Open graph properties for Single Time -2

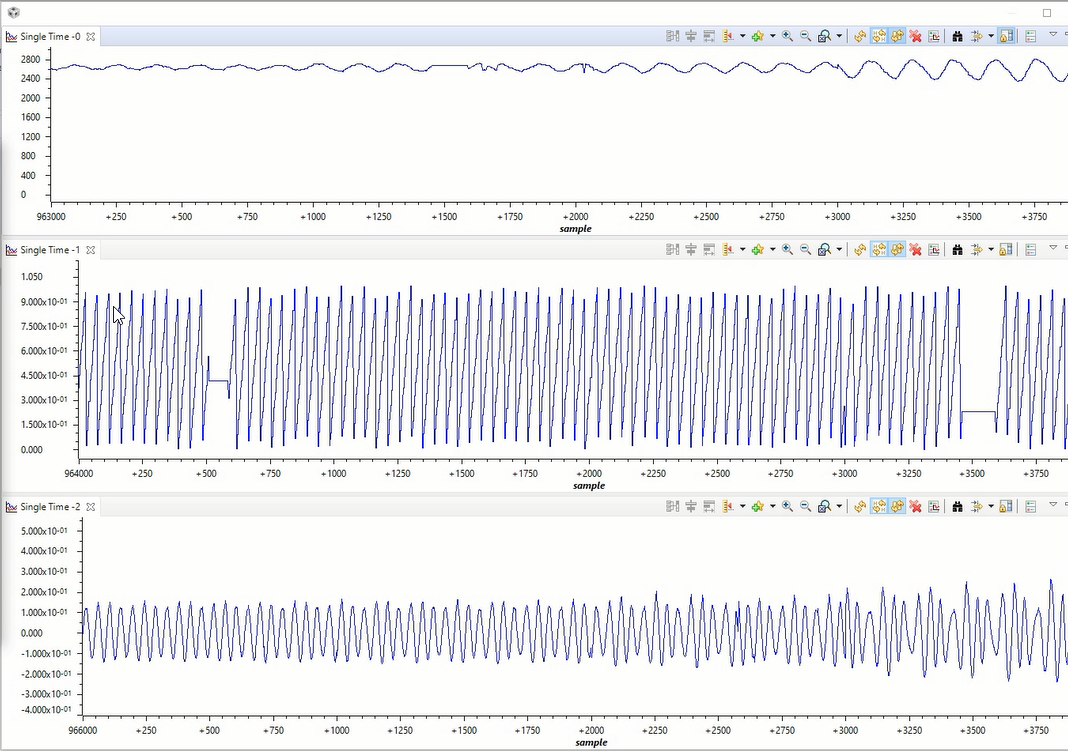(934, 507)
